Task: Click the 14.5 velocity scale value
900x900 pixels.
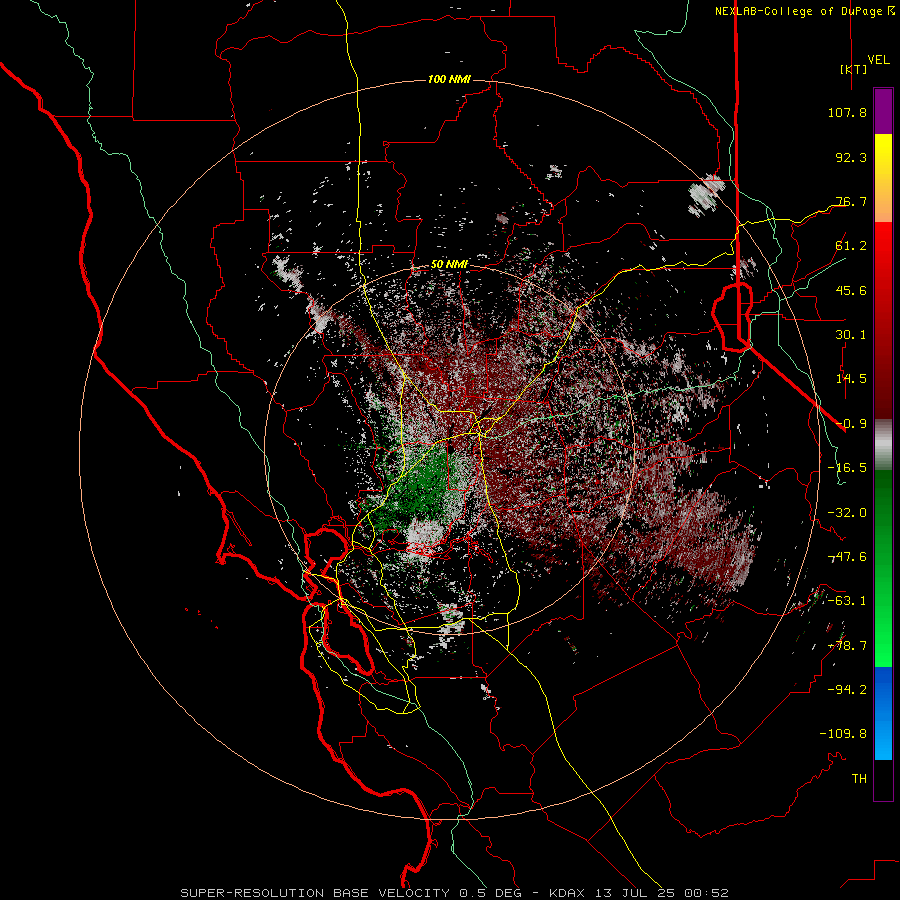Action: click(x=851, y=379)
